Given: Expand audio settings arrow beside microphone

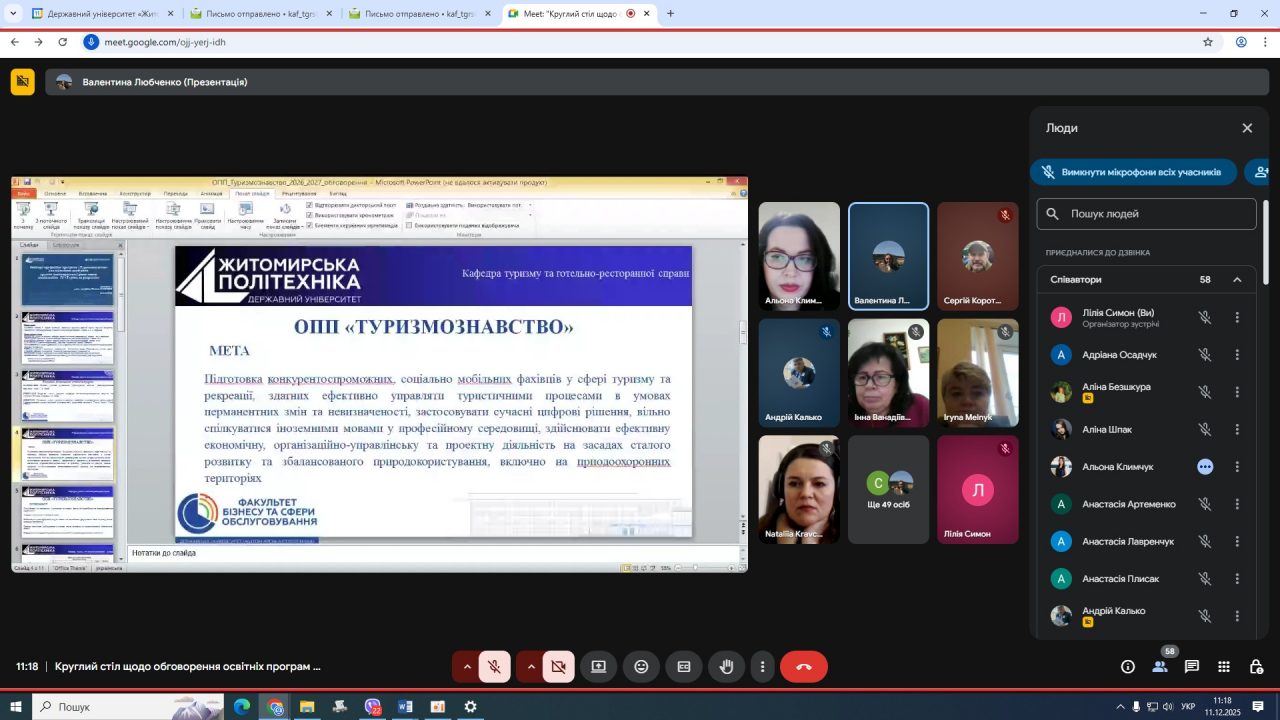Looking at the screenshot, I should click(x=466, y=667).
